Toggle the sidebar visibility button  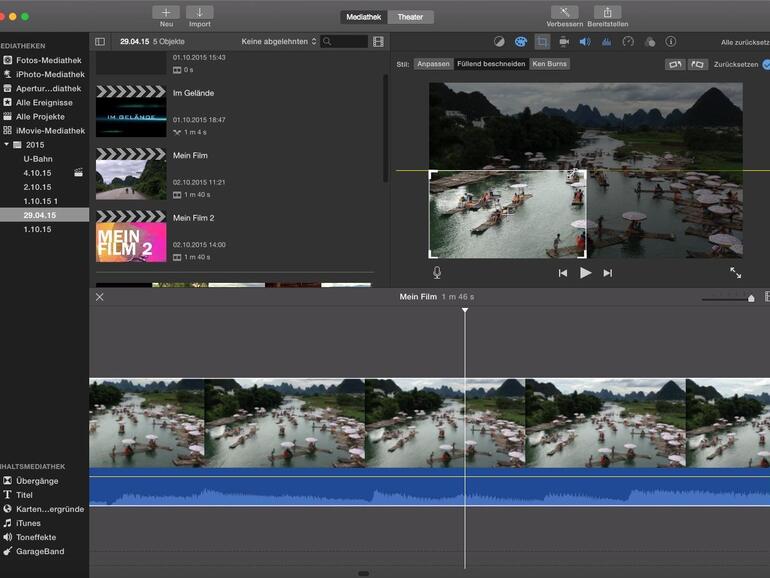[x=100, y=42]
